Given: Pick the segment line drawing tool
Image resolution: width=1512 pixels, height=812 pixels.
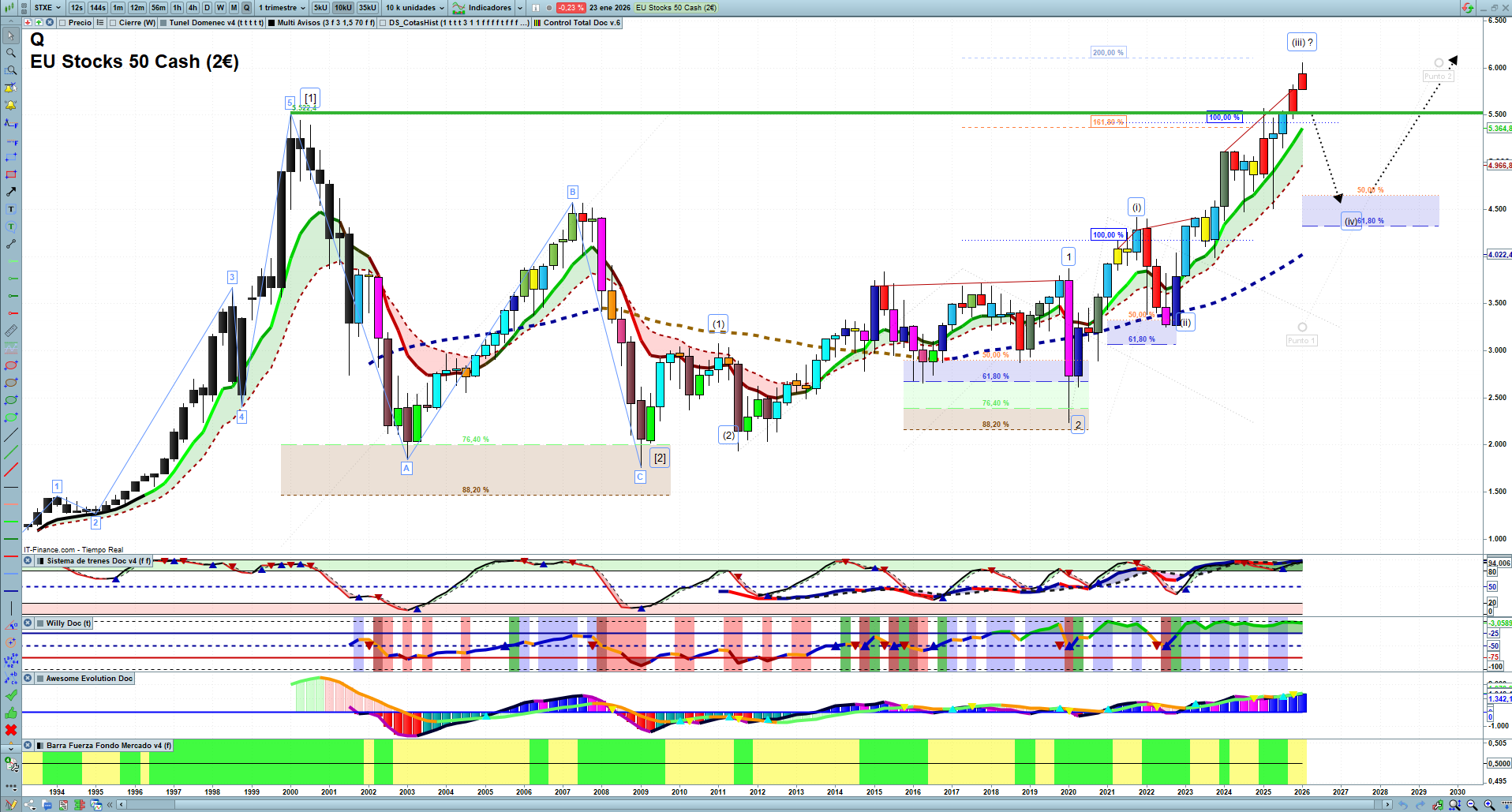Looking at the screenshot, I should click(11, 244).
